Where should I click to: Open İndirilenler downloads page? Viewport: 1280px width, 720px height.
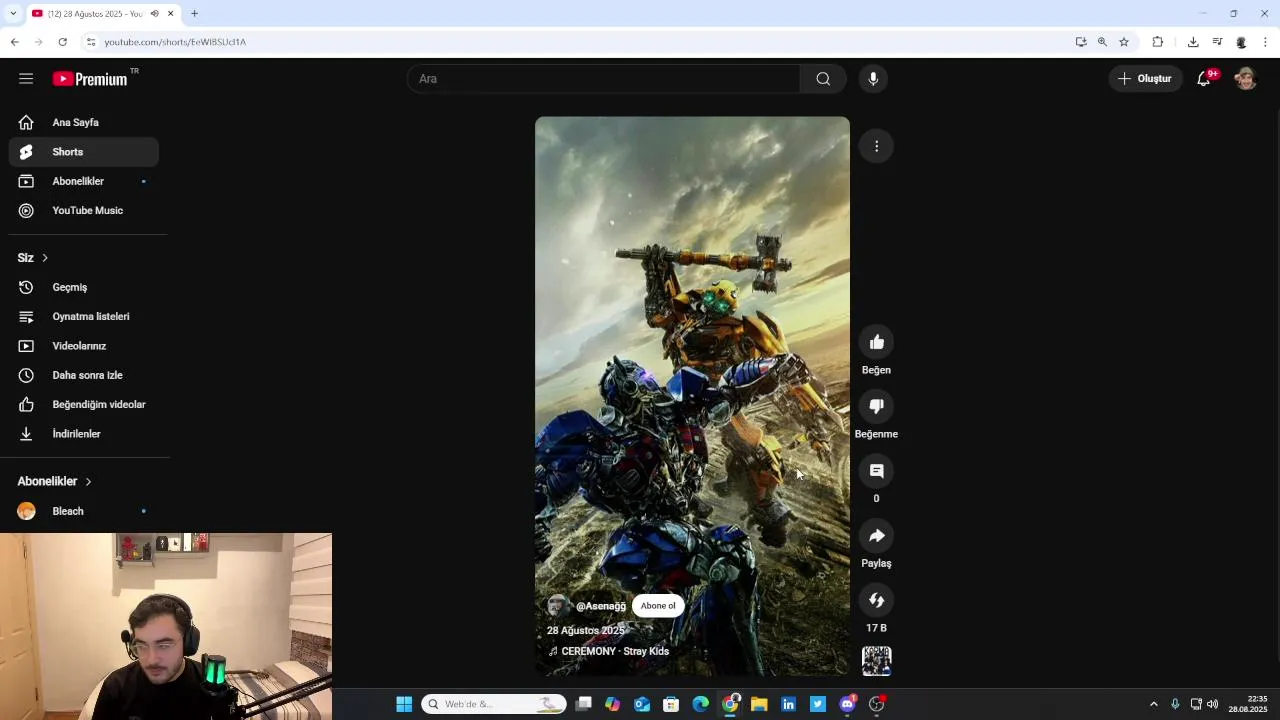pyautogui.click(x=84, y=434)
